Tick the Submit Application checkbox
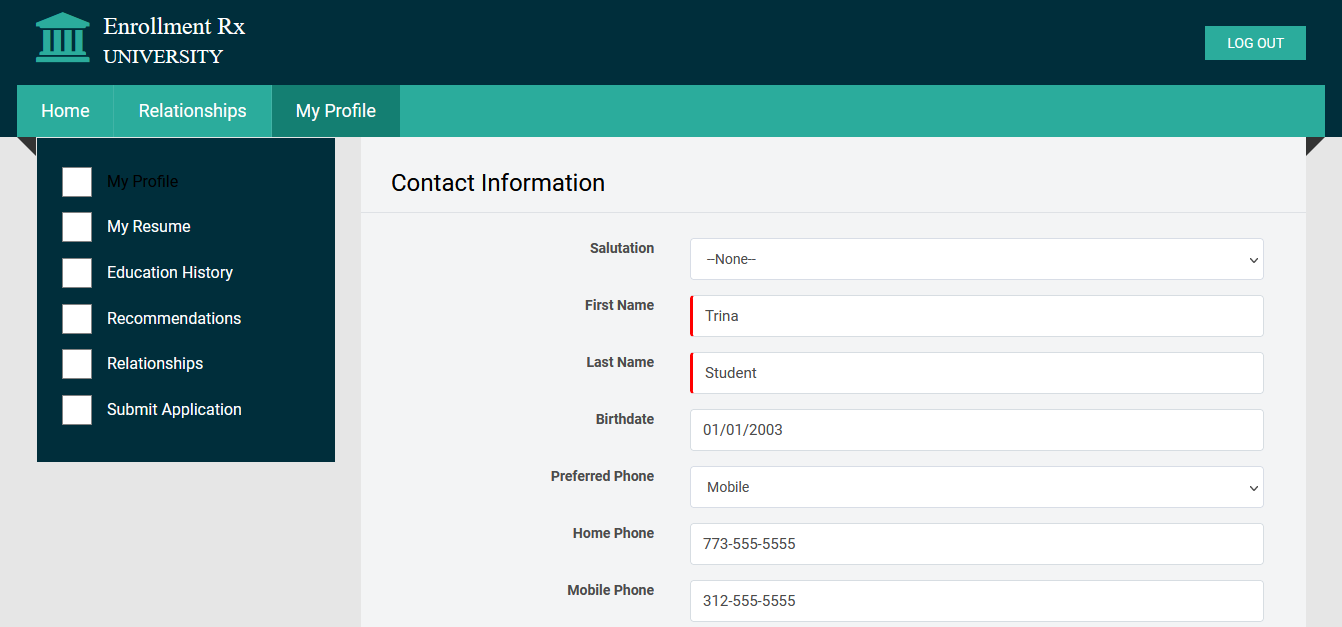The width and height of the screenshot is (1342, 627). [x=77, y=410]
